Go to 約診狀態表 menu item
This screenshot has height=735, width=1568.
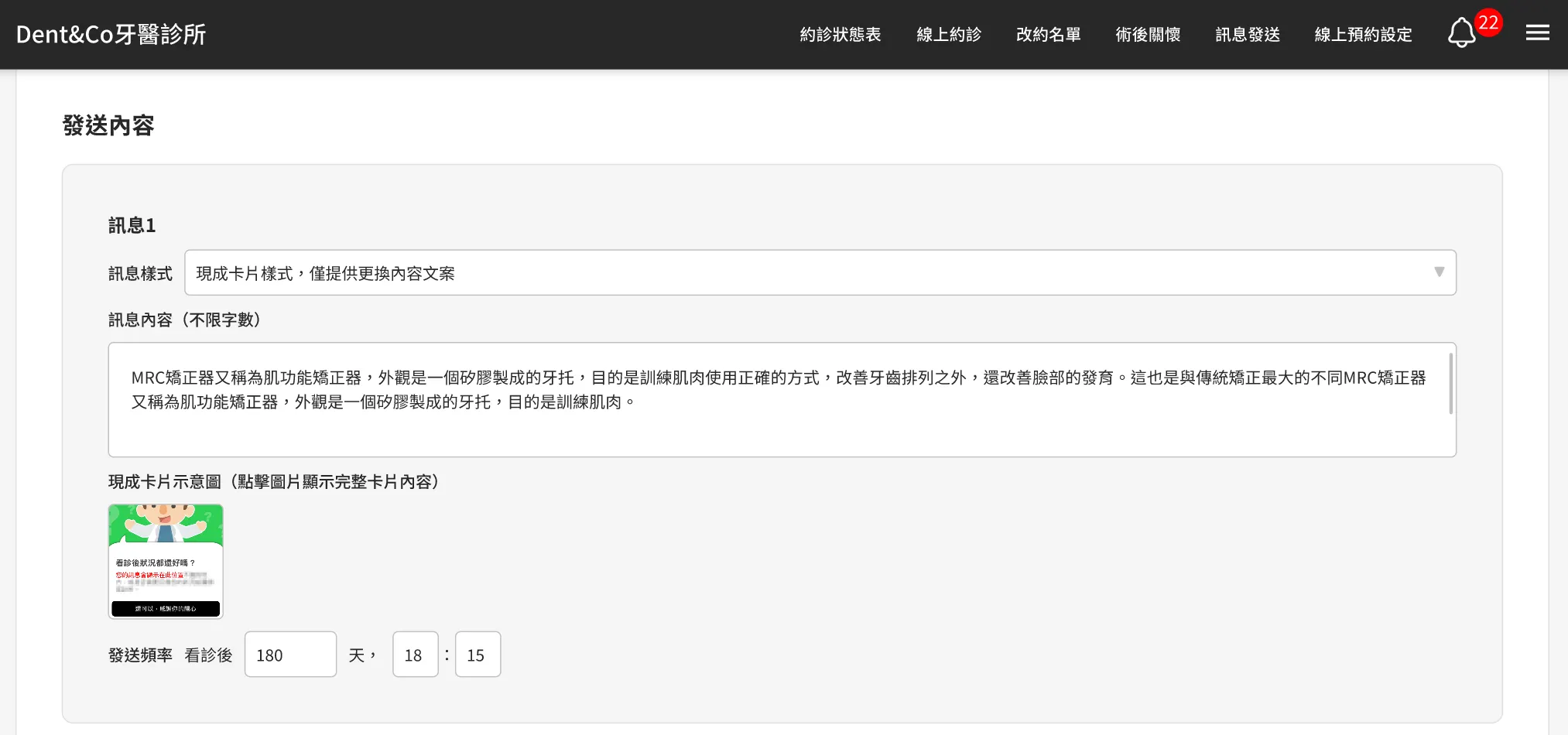click(x=840, y=35)
